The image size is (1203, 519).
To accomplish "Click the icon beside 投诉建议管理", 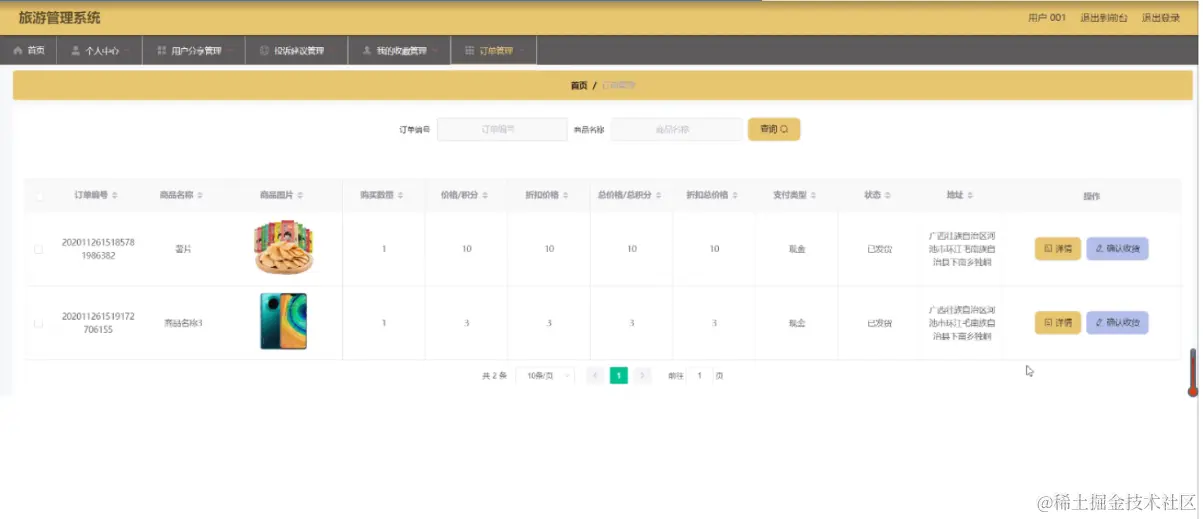I will tap(264, 50).
